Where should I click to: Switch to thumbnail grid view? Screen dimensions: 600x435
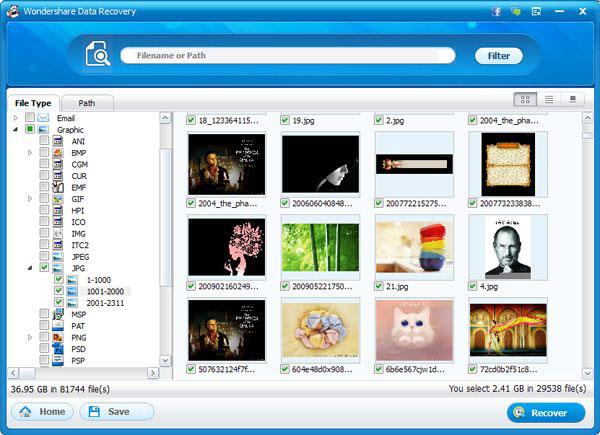[x=525, y=99]
